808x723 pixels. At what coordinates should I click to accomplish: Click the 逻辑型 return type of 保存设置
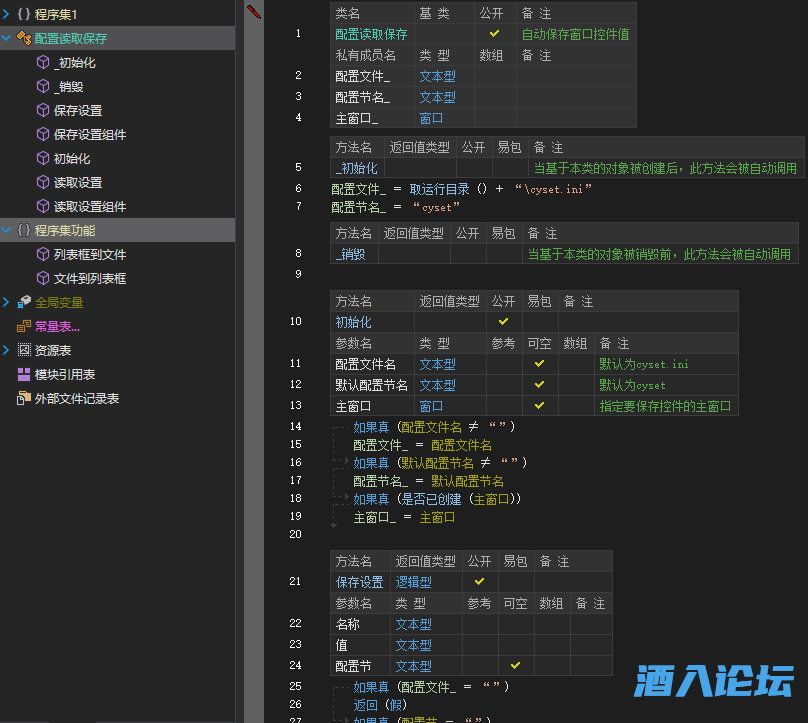pos(413,581)
